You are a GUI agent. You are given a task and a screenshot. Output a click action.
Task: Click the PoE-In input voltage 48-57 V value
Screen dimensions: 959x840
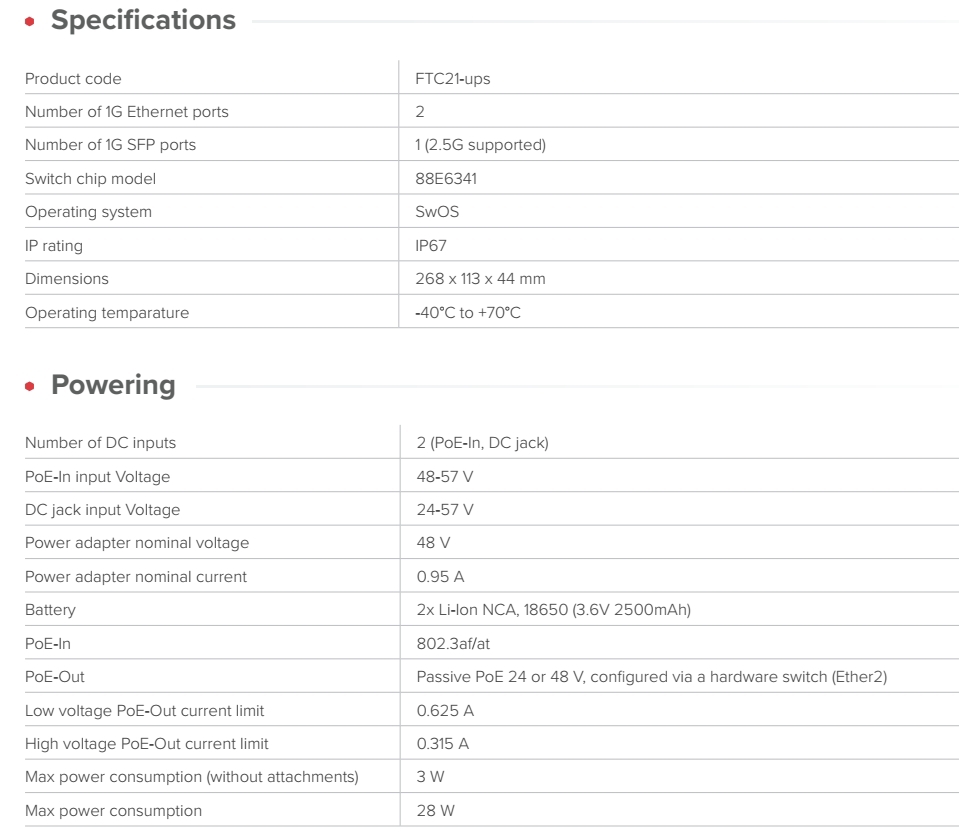[445, 477]
